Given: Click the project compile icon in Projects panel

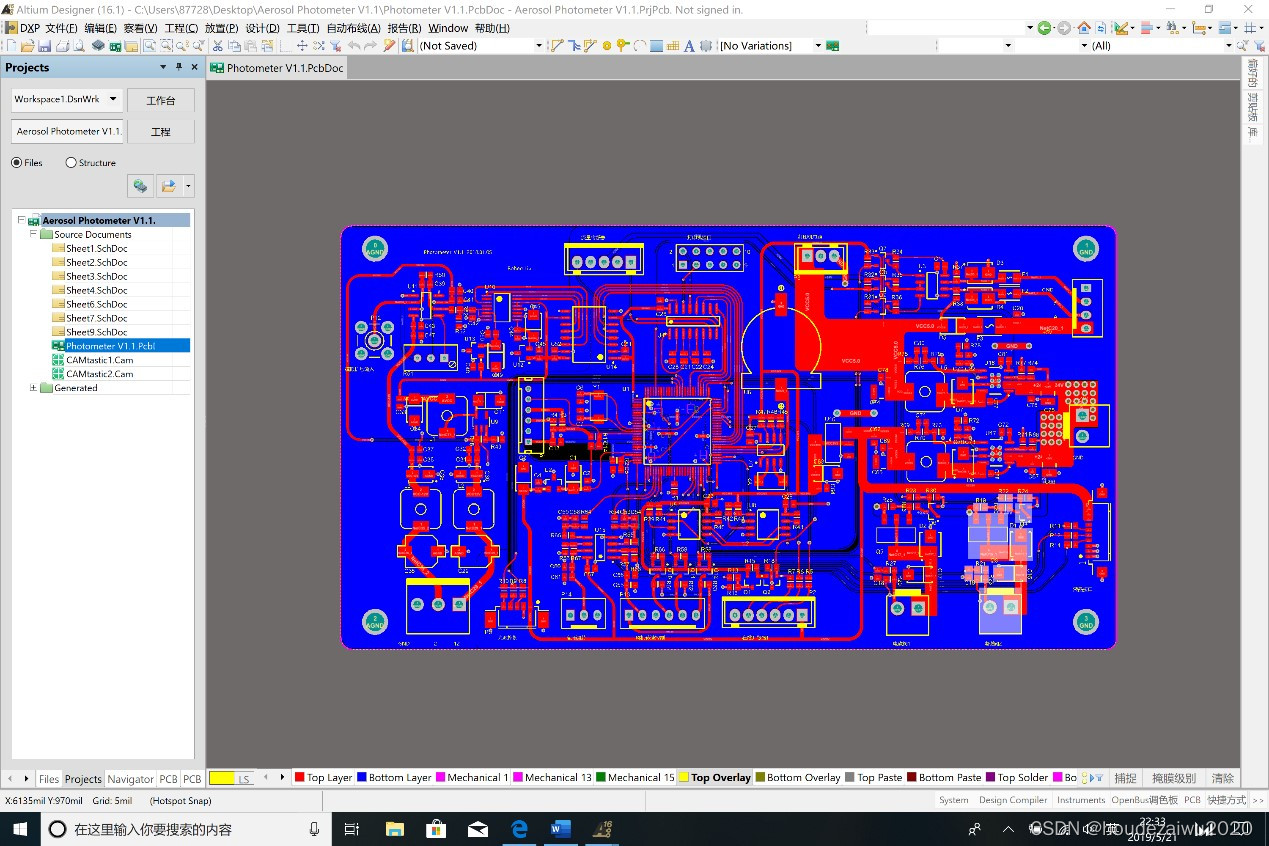Looking at the screenshot, I should point(141,186).
